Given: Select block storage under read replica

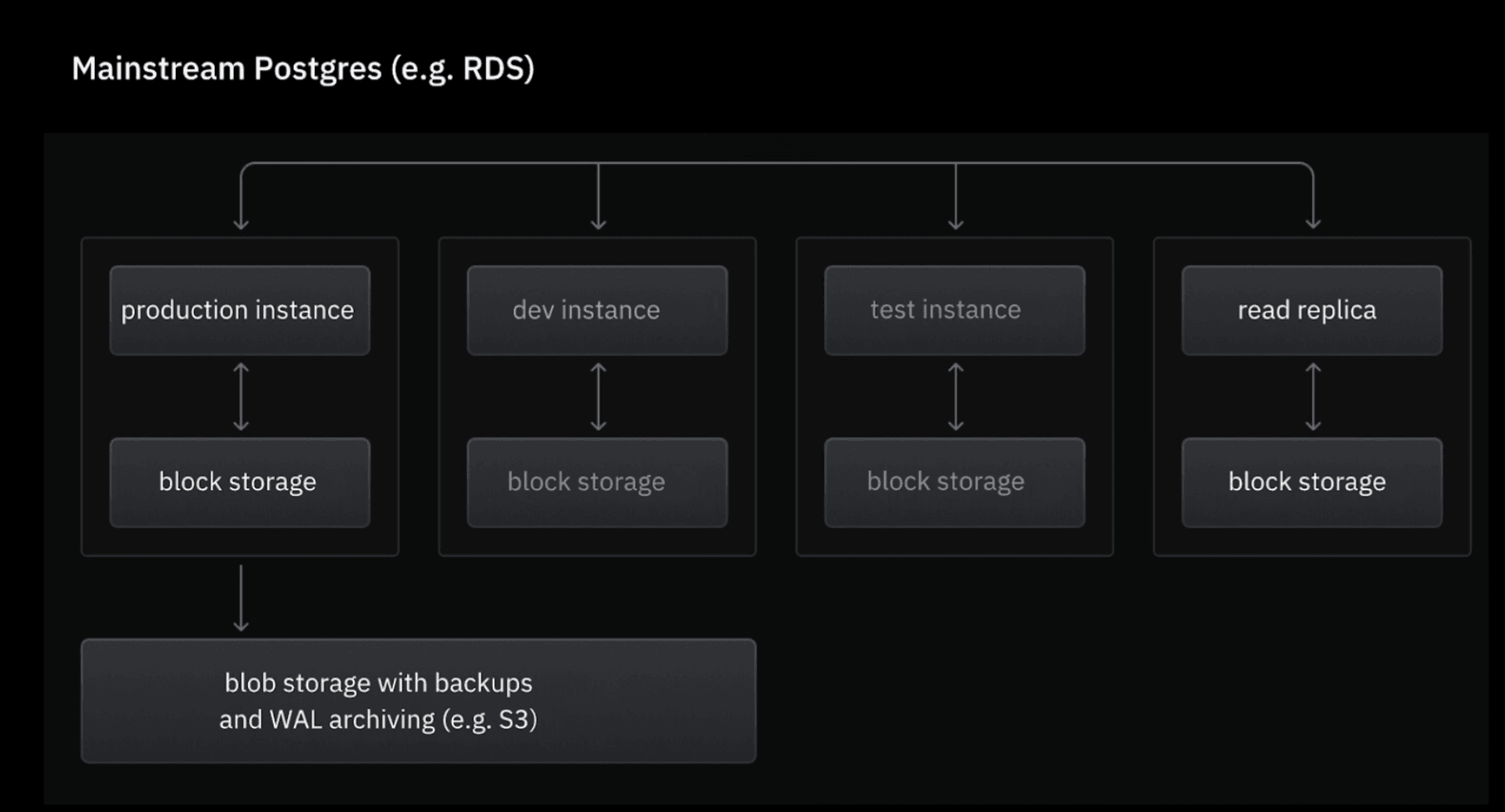Looking at the screenshot, I should pyautogui.click(x=1311, y=483).
